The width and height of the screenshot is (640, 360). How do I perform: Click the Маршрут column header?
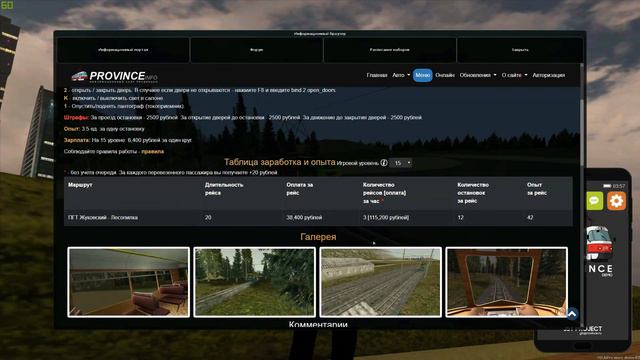point(80,185)
